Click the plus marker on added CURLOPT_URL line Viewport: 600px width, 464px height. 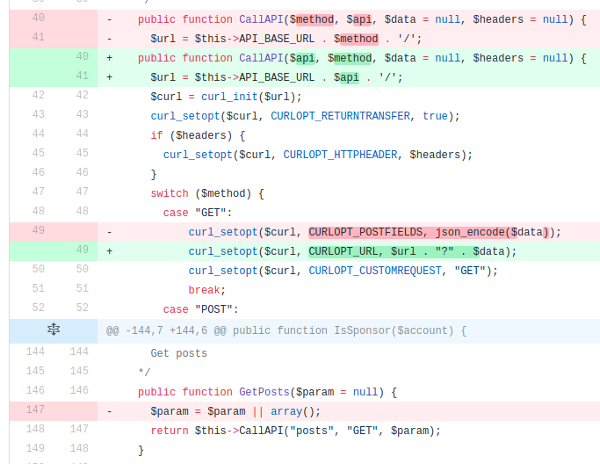tap(109, 251)
